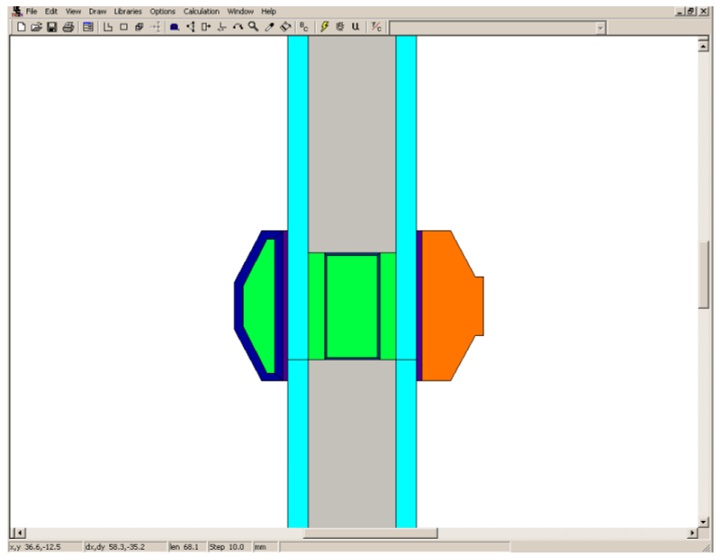Choose the eyedropper picker tool
This screenshot has width=721, height=557.
[x=269, y=27]
